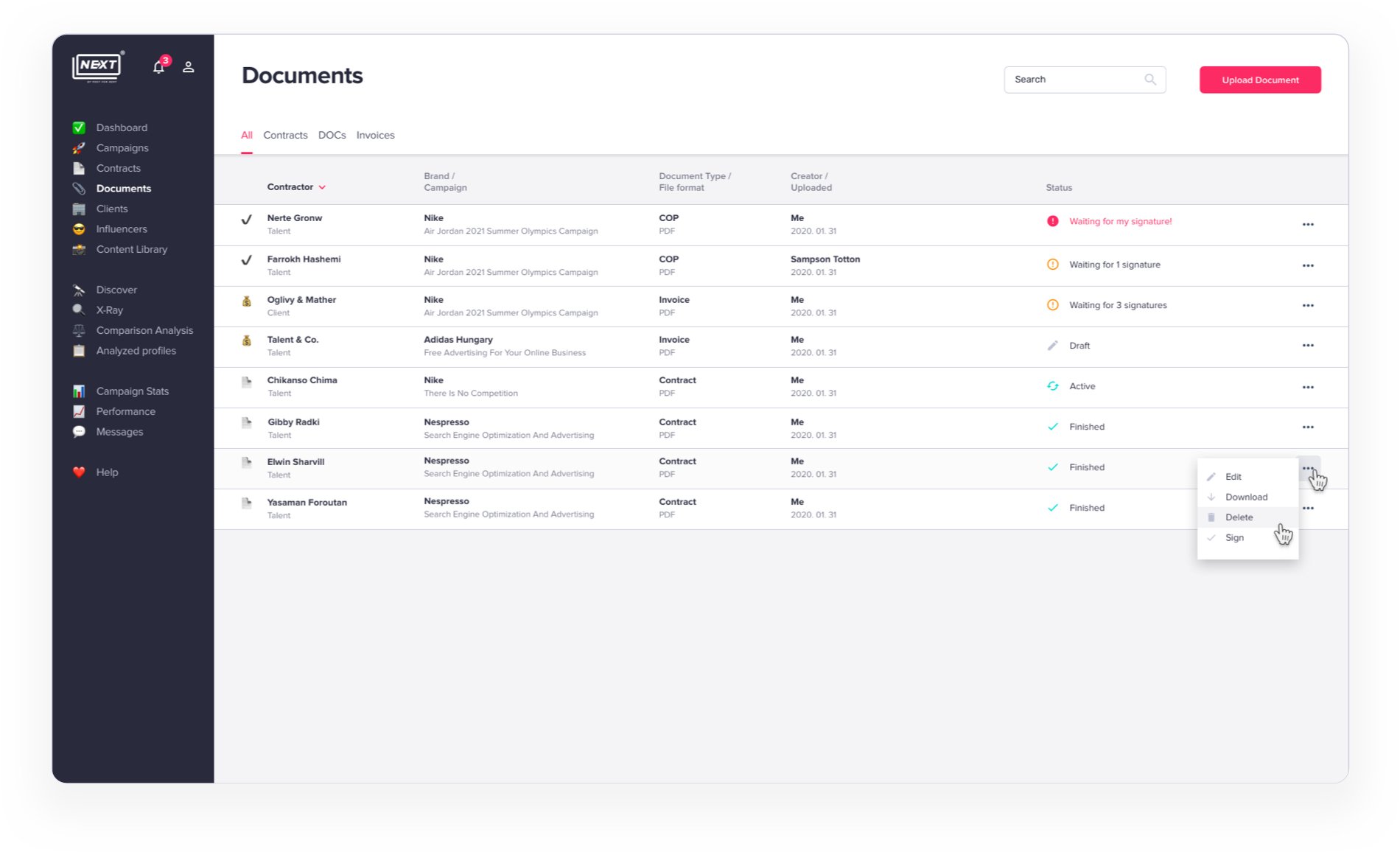1400x852 pixels.
Task: Open the notifications bell icon
Action: click(x=158, y=67)
